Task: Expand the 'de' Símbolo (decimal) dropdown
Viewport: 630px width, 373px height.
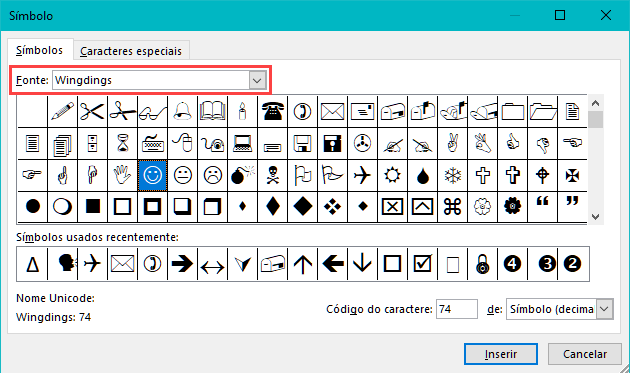Action: tap(605, 309)
